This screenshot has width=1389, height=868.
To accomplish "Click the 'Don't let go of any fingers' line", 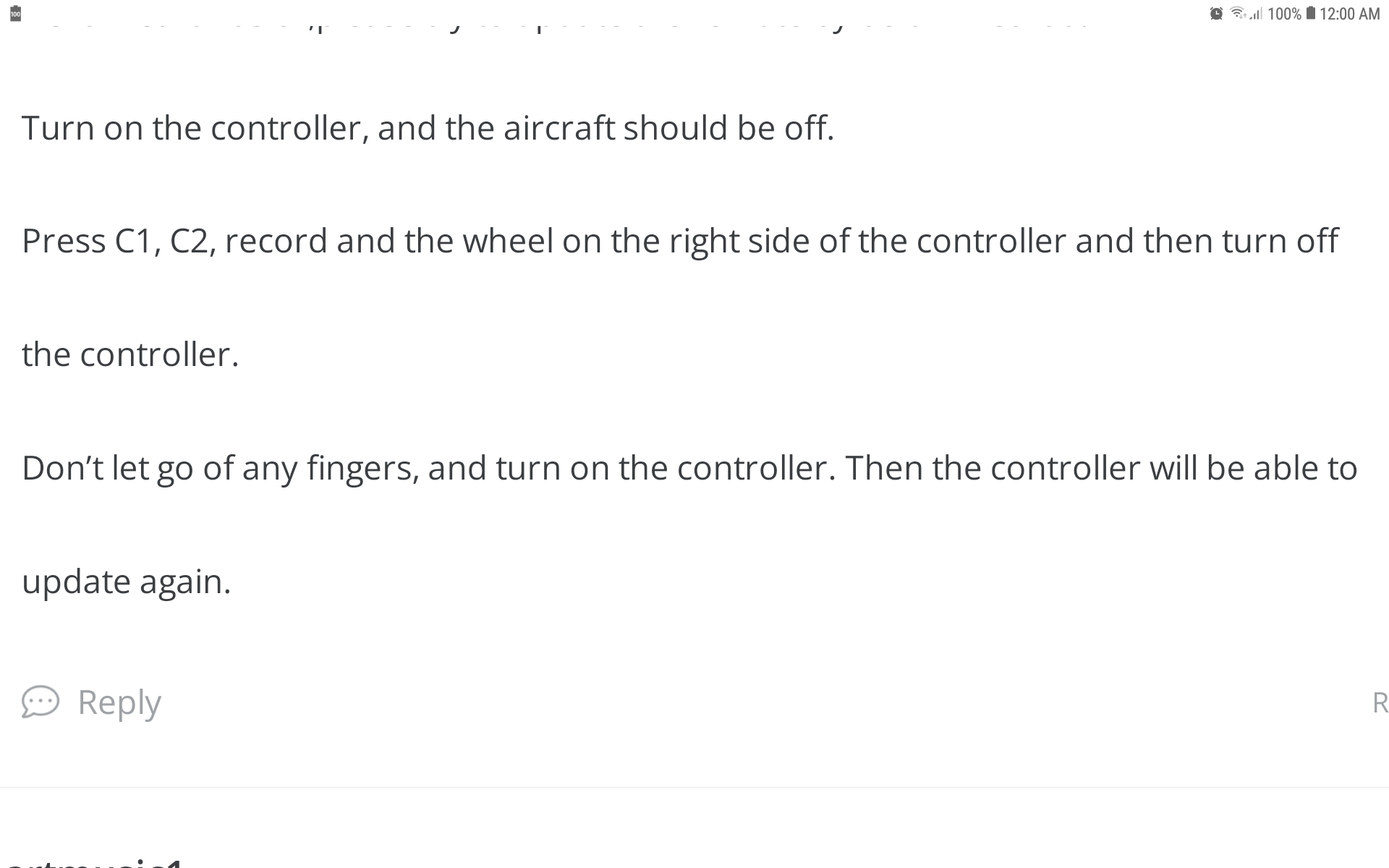I will (x=689, y=468).
